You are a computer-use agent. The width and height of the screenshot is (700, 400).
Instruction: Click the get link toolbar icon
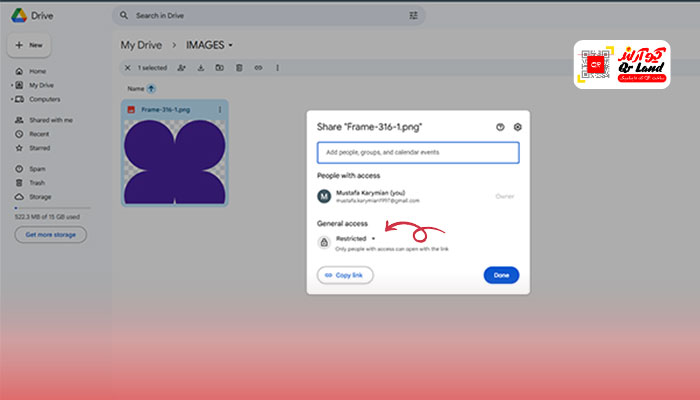pos(258,68)
